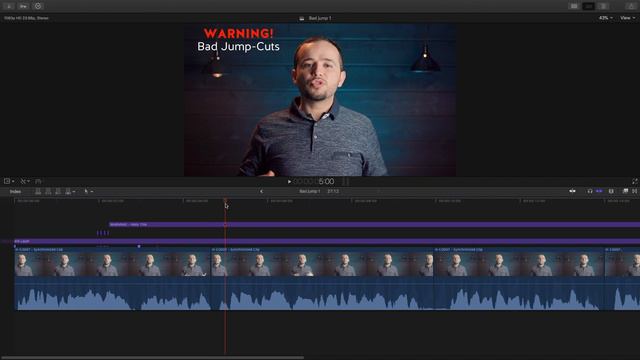Click the red playhead on timeline ruler
This screenshot has width=640, height=360.
[225, 200]
